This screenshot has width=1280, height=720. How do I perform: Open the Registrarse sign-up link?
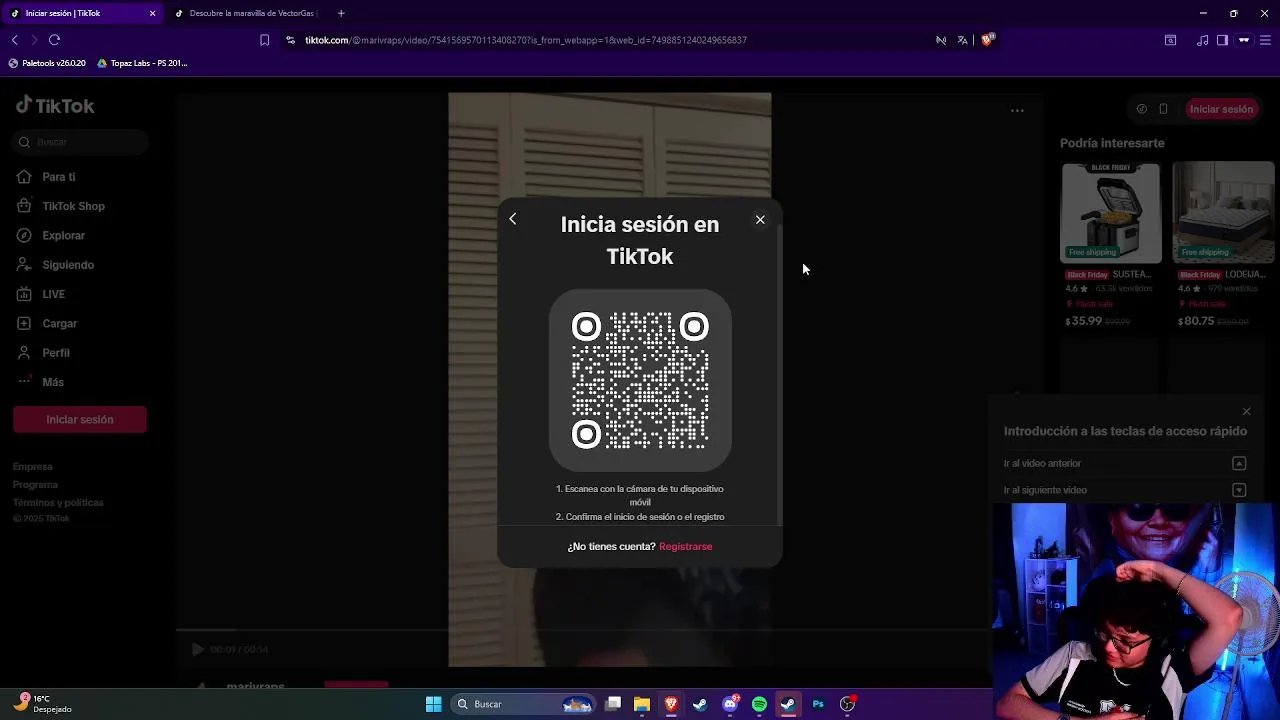click(x=685, y=546)
